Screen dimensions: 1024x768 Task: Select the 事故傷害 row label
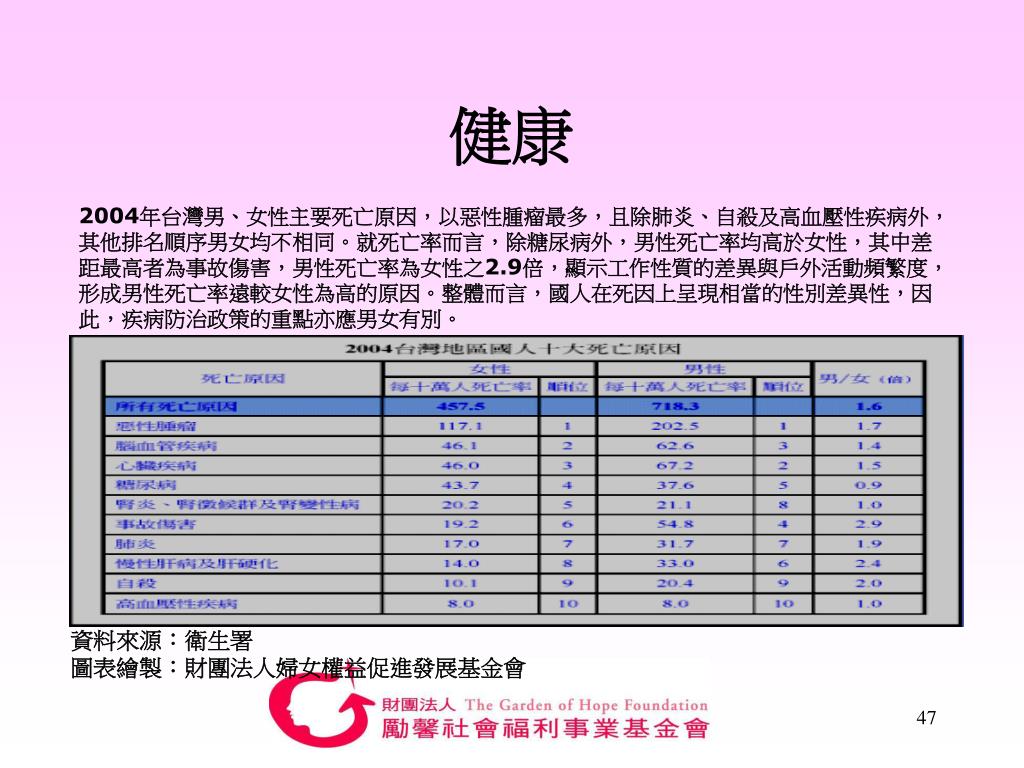[155, 524]
